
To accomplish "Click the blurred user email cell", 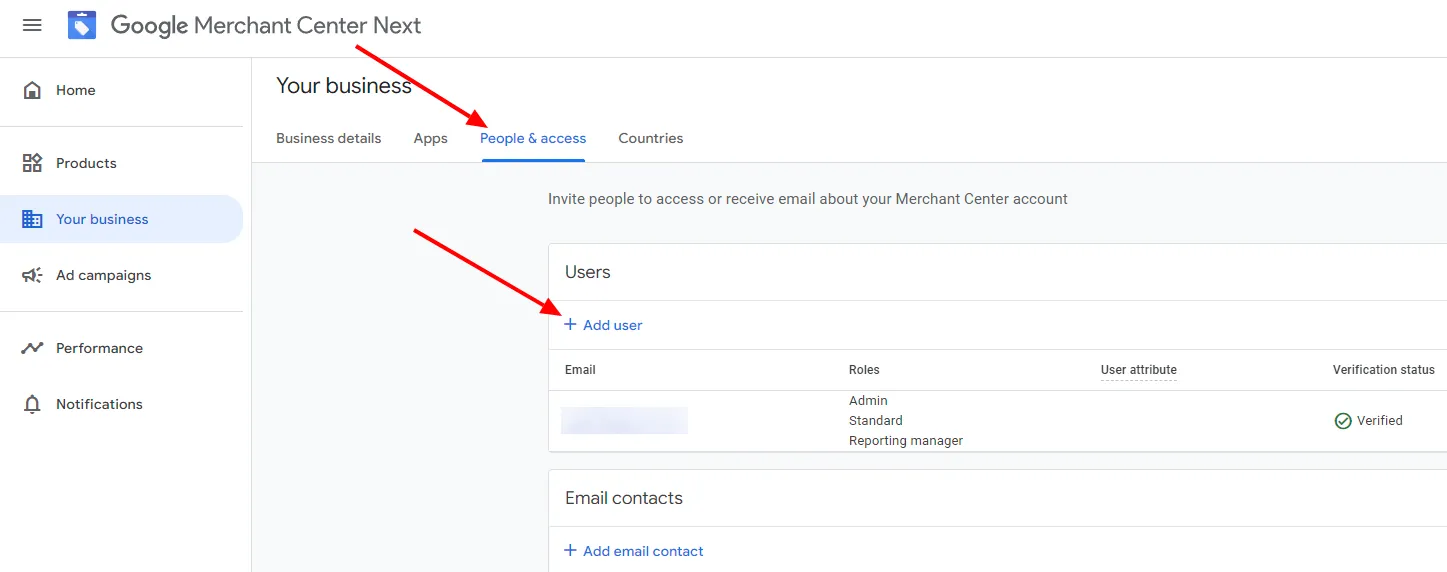I will 624,421.
